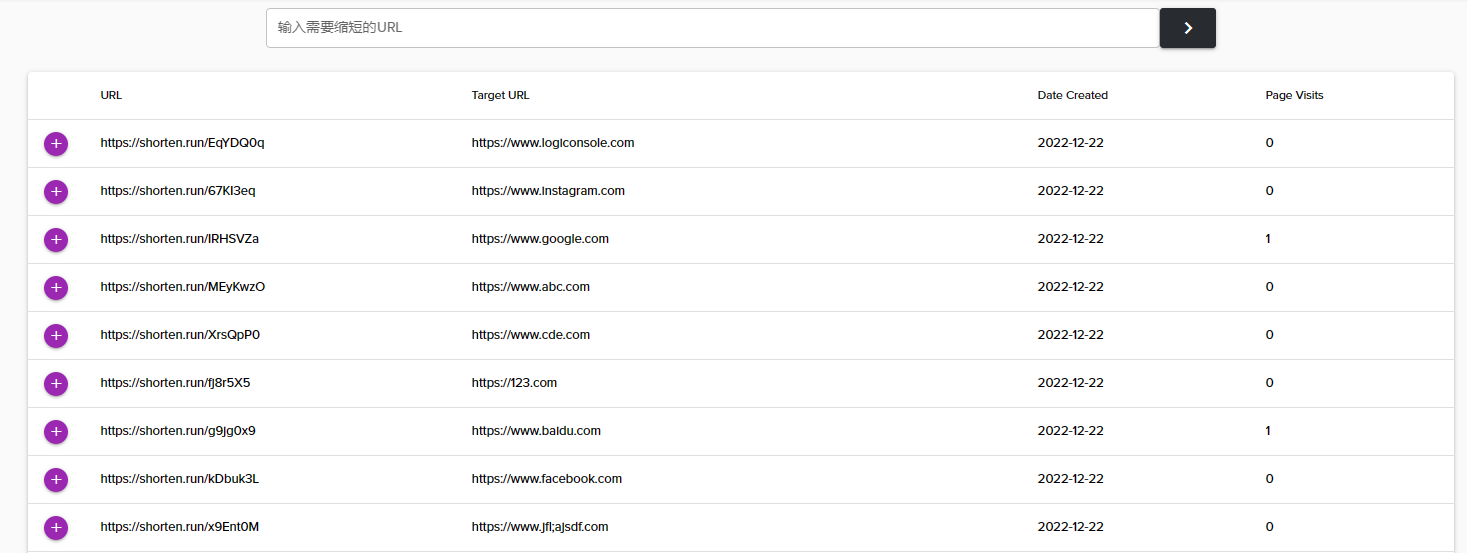Click page visits count 0 for logiconsole.com
1467x553 pixels.
click(x=1269, y=143)
